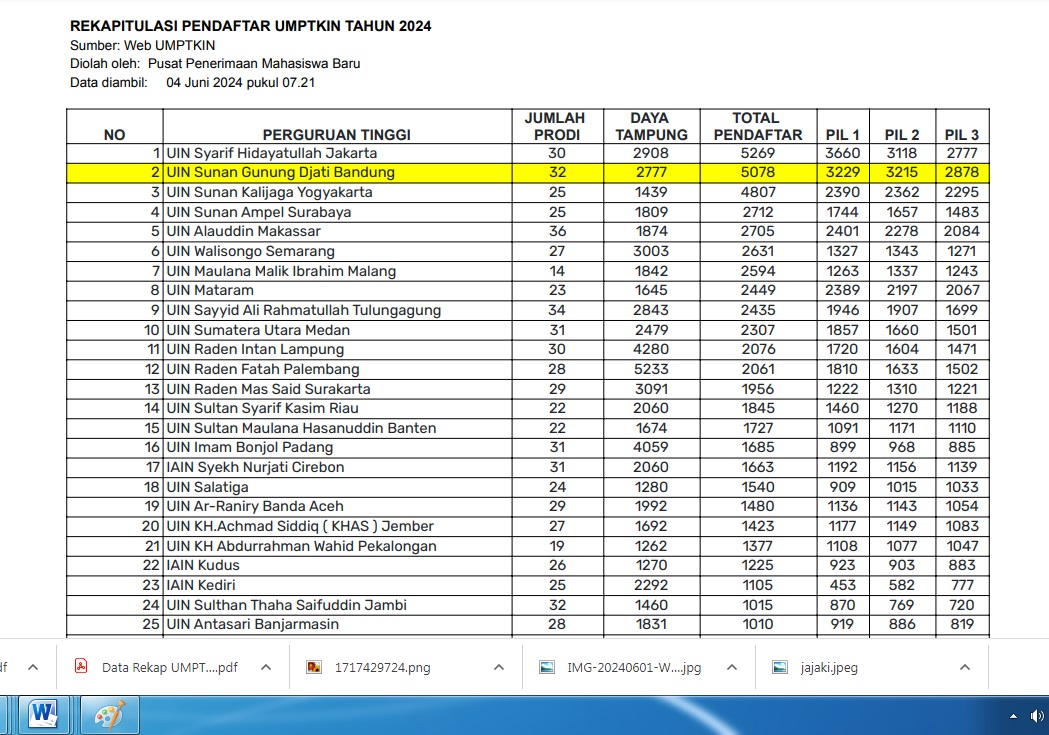Click the jajaki.jpeg file icon
Screen dimensions: 1049x735
point(780,667)
